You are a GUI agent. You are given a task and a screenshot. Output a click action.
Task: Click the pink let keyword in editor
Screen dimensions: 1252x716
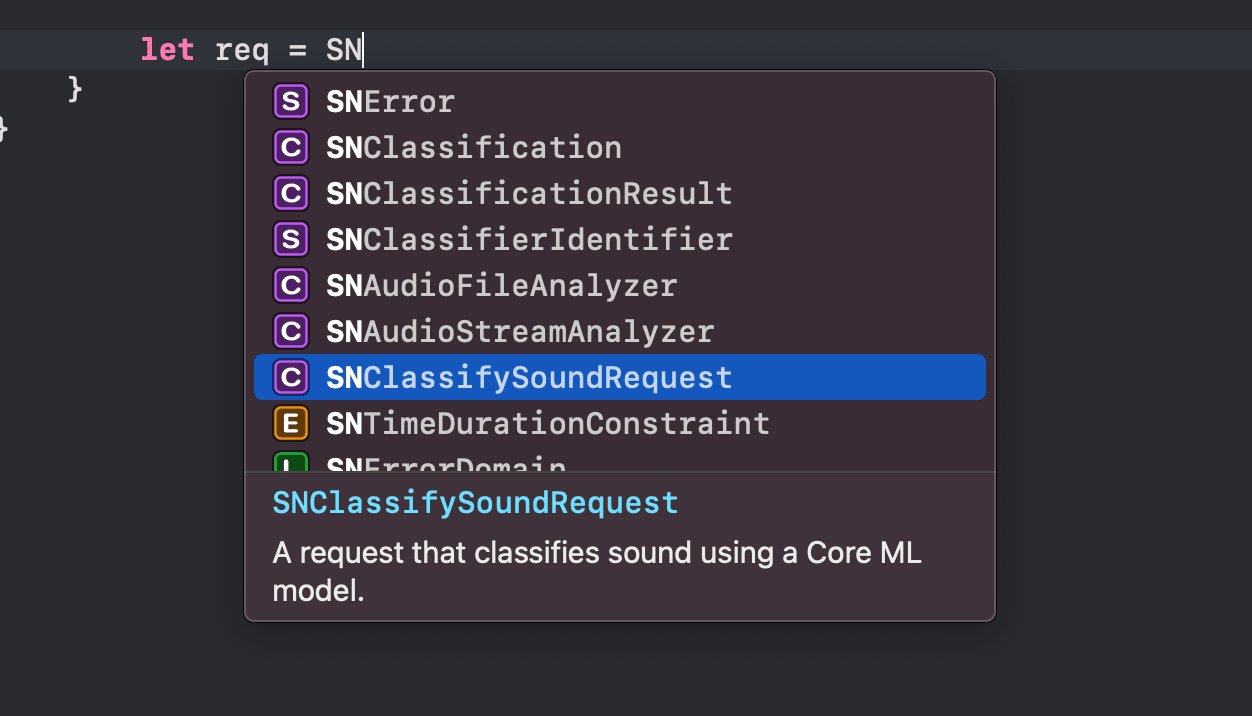pyautogui.click(x=166, y=49)
